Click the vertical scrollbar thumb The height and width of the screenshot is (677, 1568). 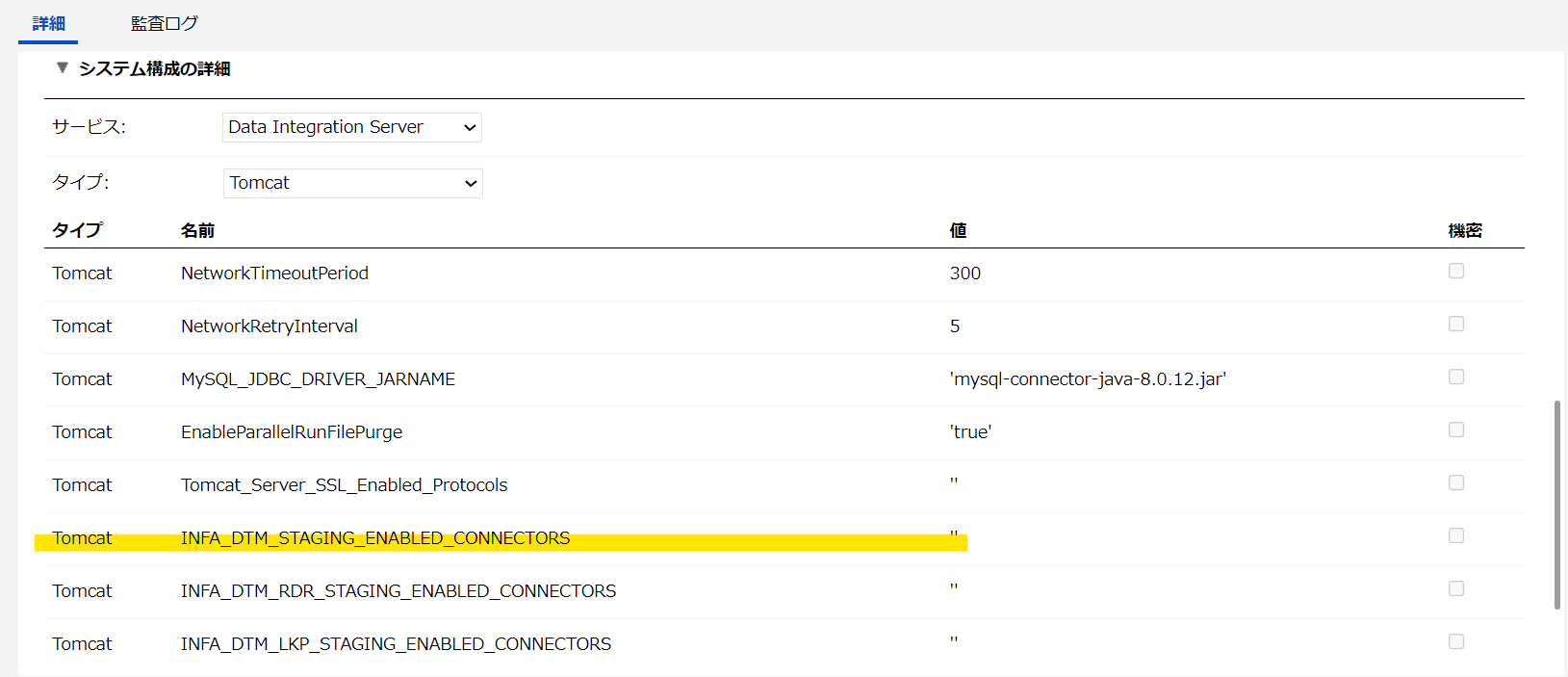coord(1557,506)
